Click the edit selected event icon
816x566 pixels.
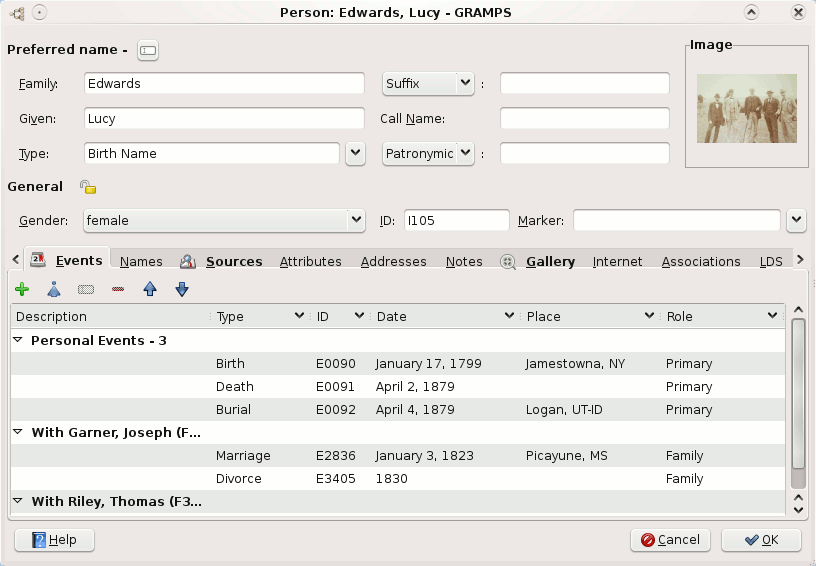(x=86, y=289)
